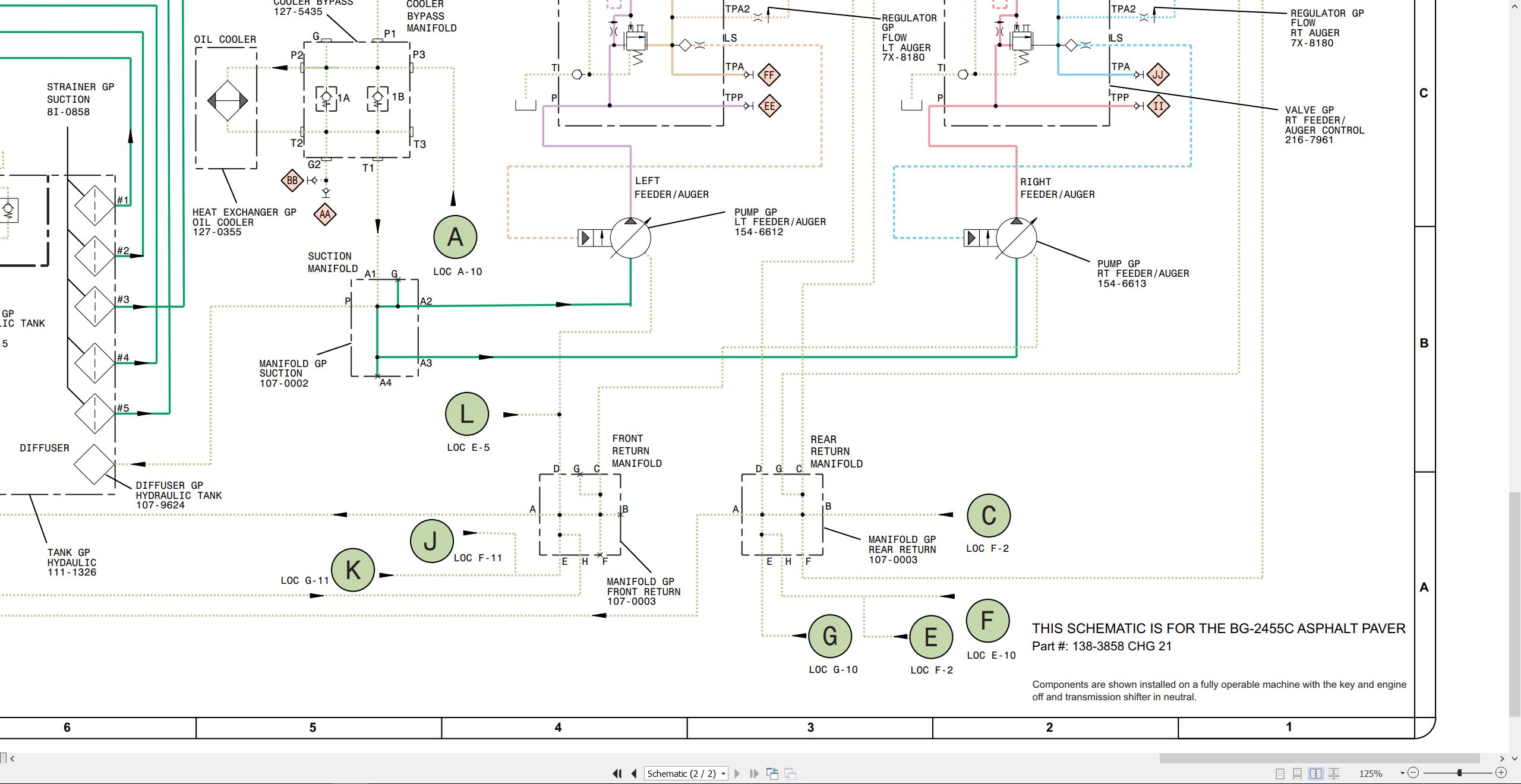Viewport: 1521px width, 784px height.
Task: Switch to two-page scrolling view
Action: click(x=1334, y=773)
